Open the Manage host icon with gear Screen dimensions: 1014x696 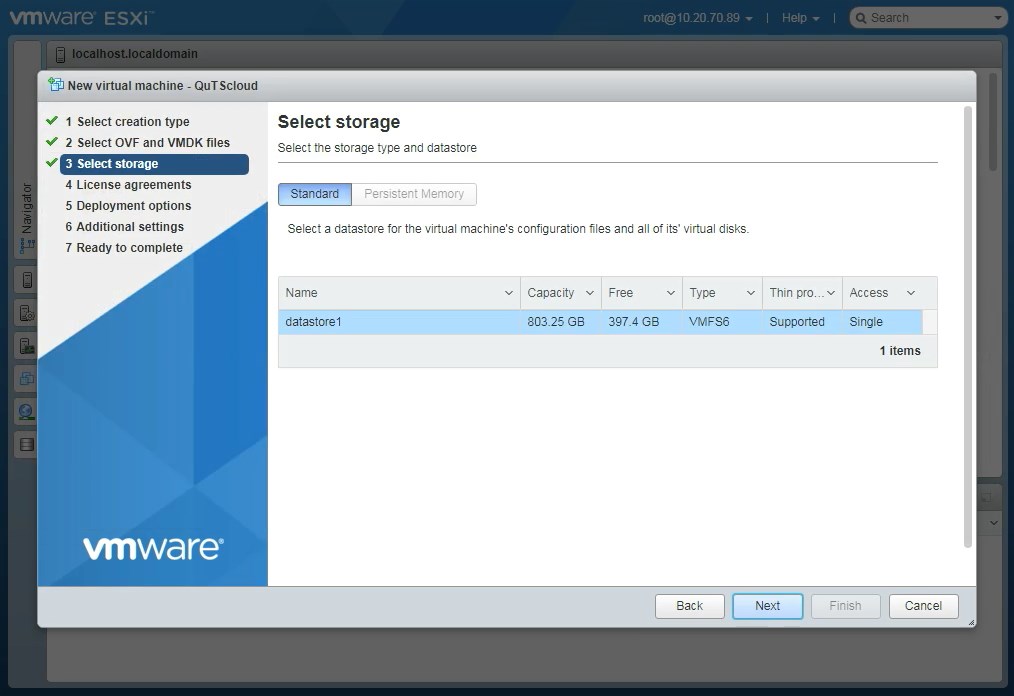coord(27,313)
